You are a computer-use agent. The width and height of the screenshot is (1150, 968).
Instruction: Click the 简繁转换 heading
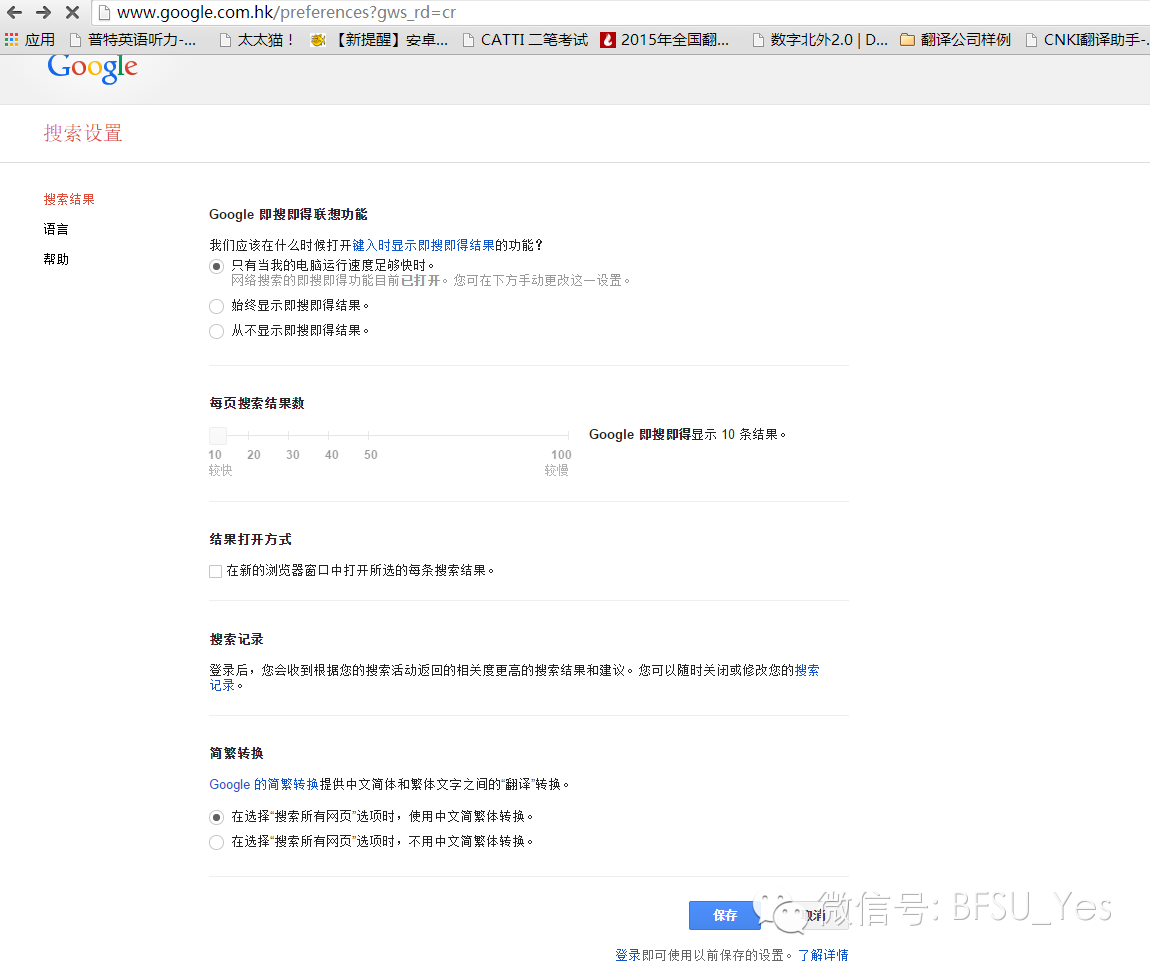click(x=236, y=753)
